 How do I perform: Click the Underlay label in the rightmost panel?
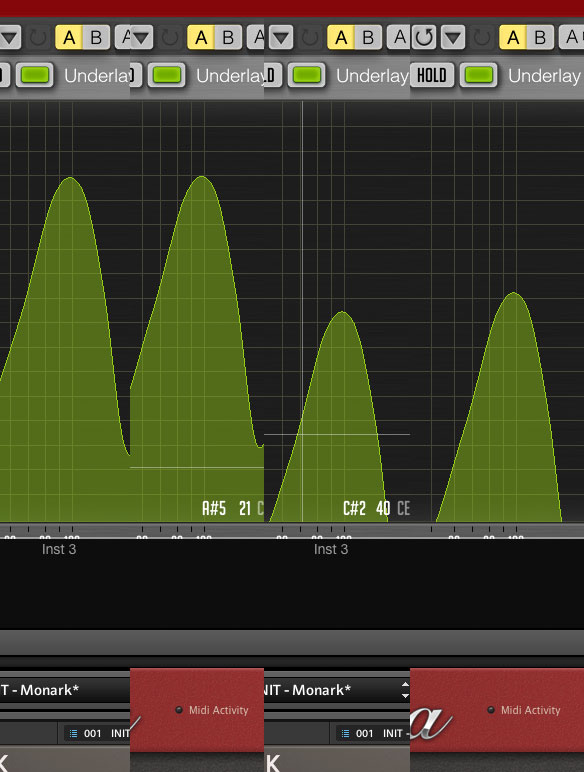point(544,76)
